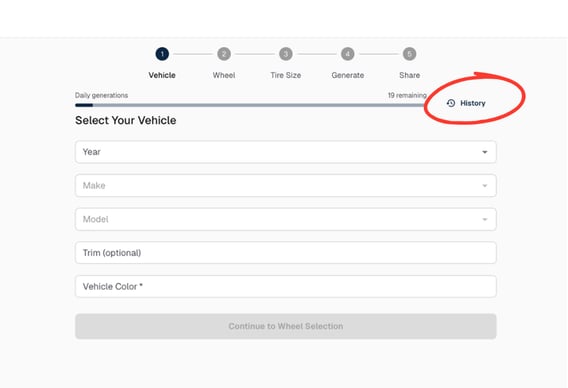Viewport: 568px width, 388px height.
Task: Click the Make dropdown arrow
Action: [485, 186]
